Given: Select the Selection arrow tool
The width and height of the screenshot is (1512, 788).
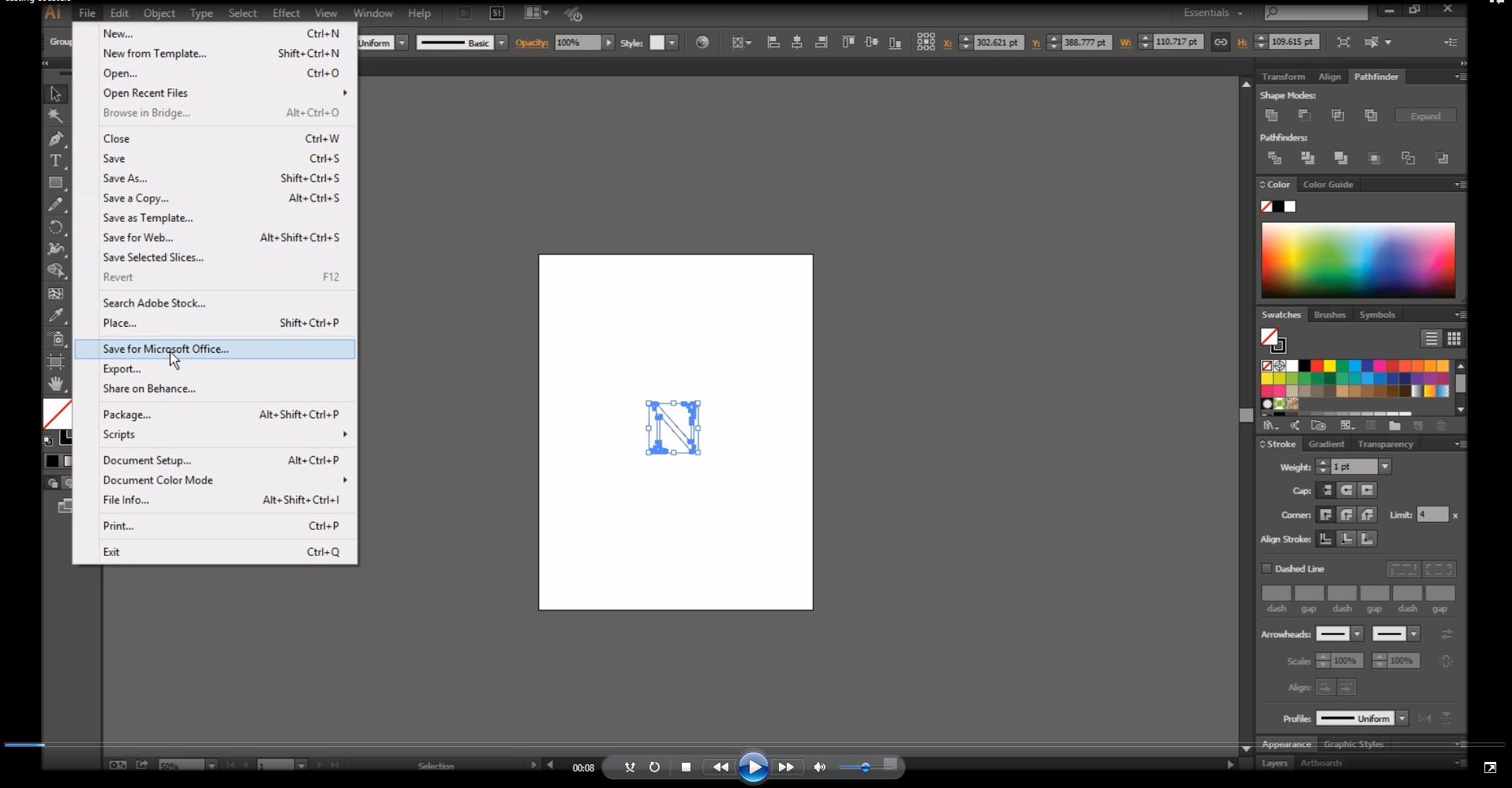Looking at the screenshot, I should 55,93.
